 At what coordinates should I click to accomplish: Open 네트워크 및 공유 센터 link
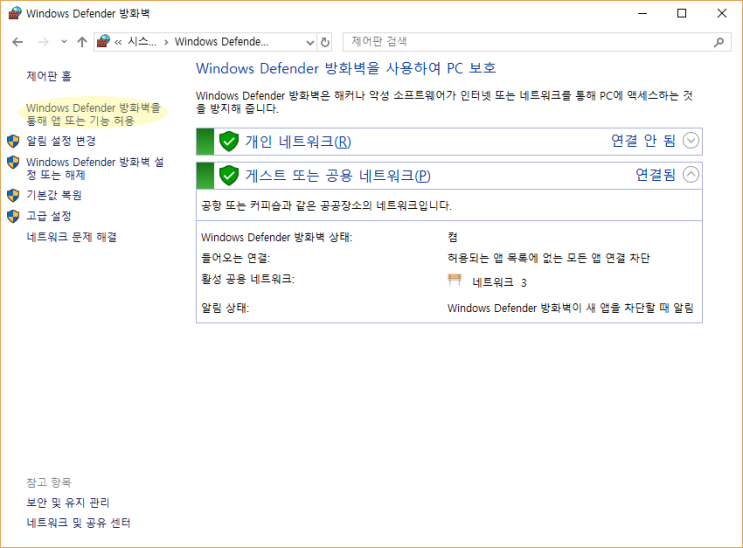tap(78, 522)
